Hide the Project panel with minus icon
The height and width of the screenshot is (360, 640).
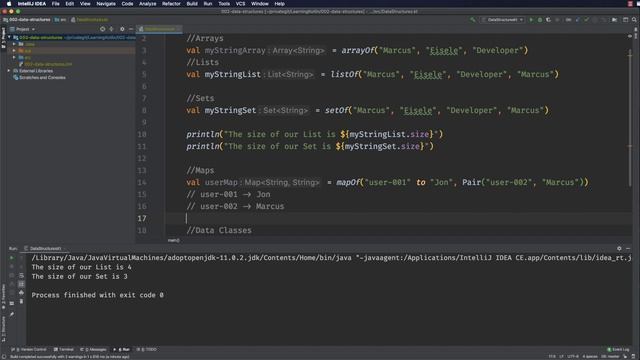click(131, 29)
